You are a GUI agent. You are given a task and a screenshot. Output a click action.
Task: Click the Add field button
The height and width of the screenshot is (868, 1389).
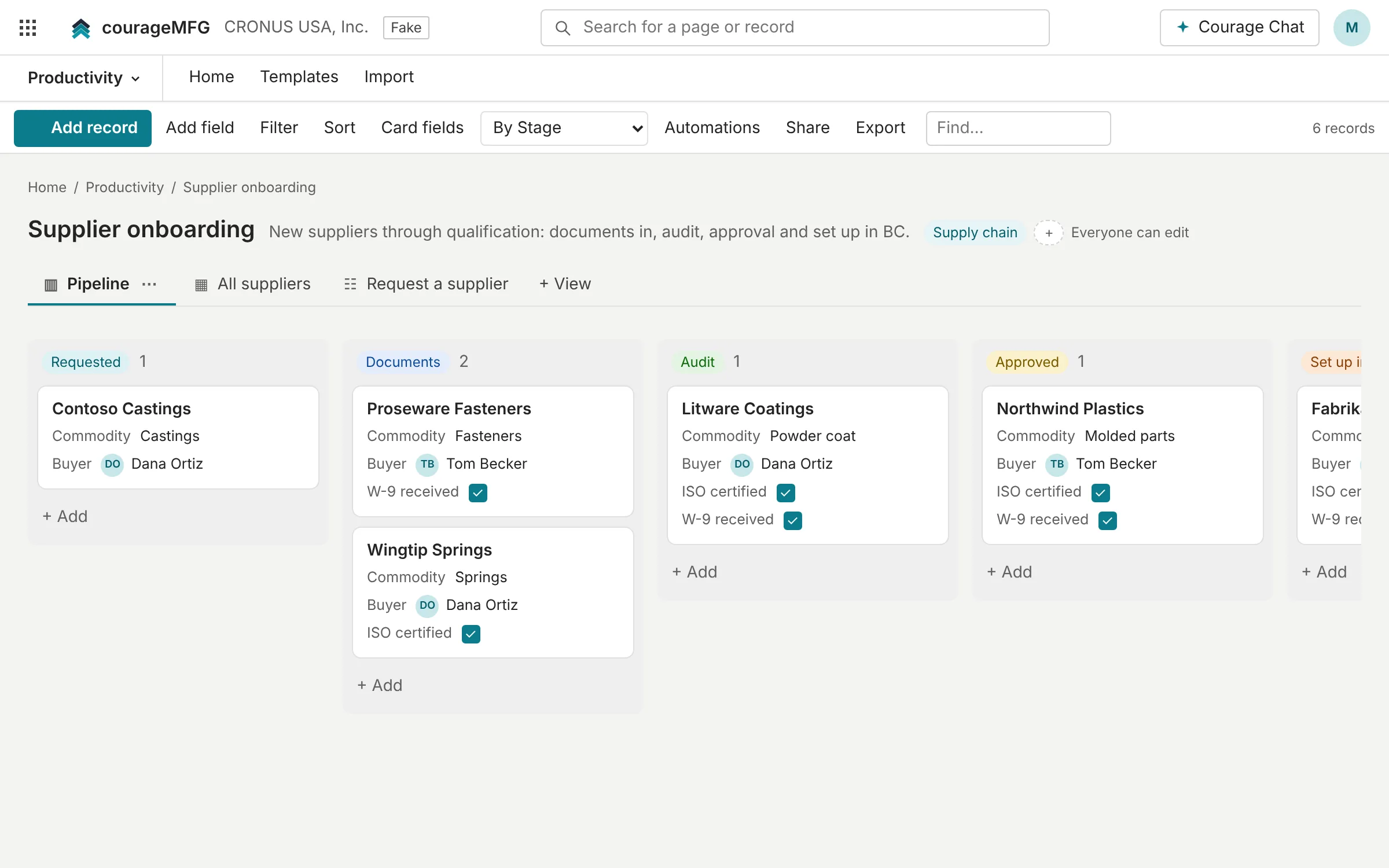point(200,127)
